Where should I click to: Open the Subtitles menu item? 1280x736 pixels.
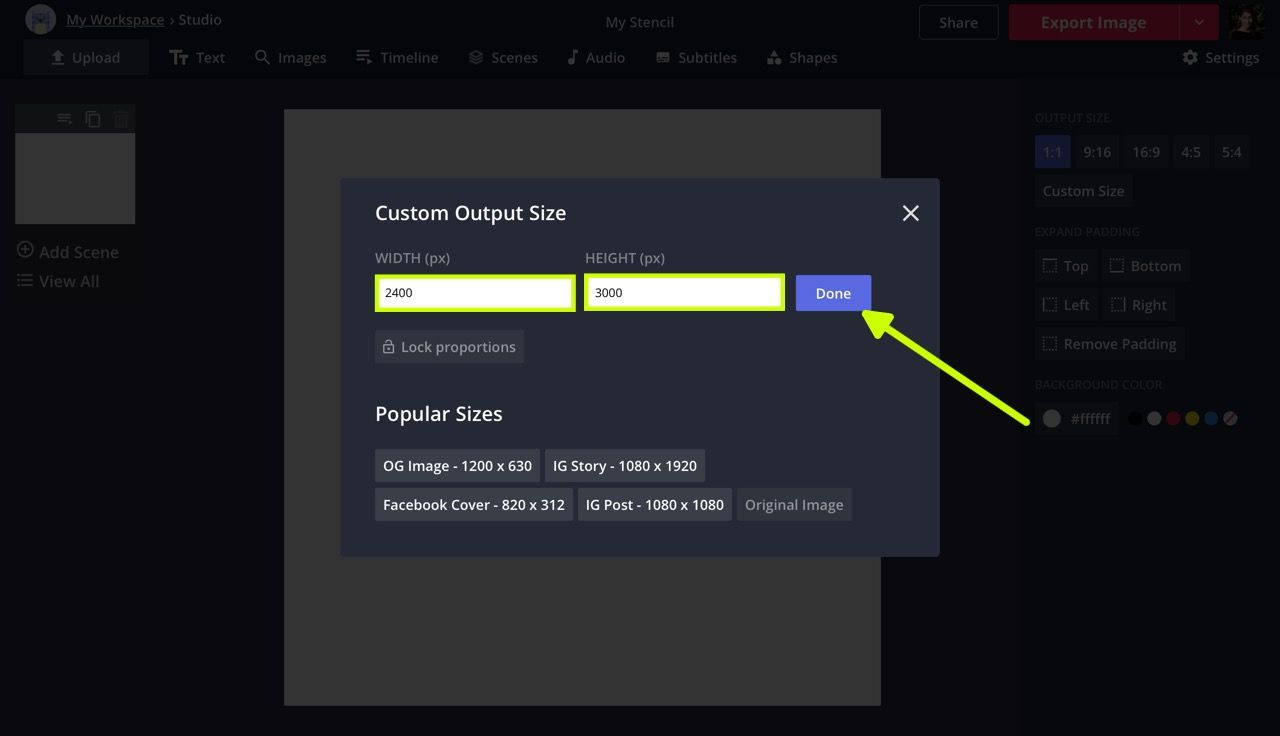pos(696,58)
